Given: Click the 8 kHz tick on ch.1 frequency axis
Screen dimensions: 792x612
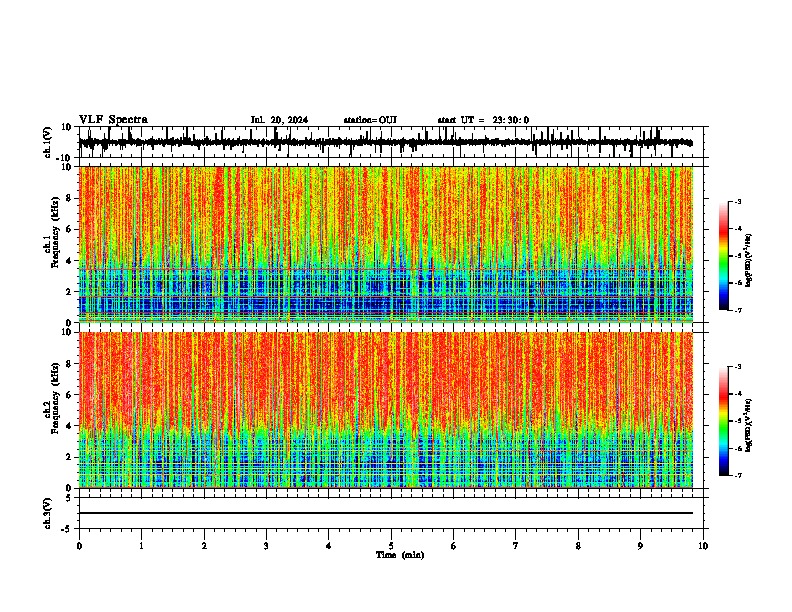Looking at the screenshot, I should pyautogui.click(x=69, y=198).
